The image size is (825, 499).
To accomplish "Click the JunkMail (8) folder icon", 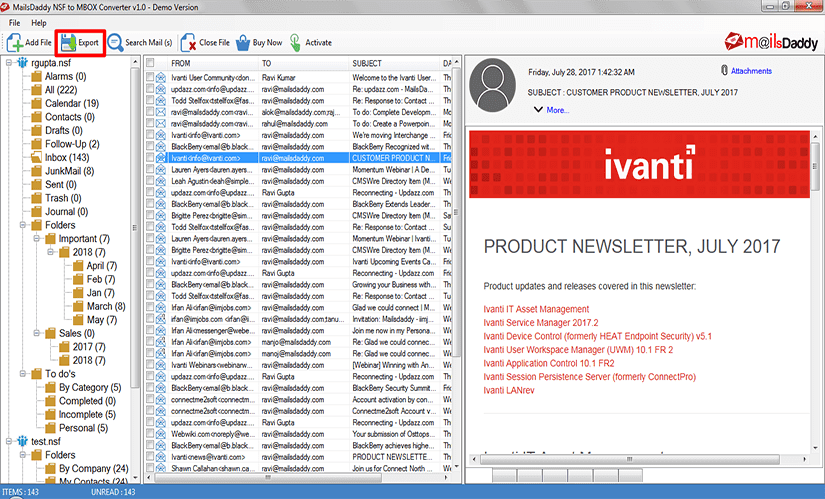I will [x=36, y=171].
